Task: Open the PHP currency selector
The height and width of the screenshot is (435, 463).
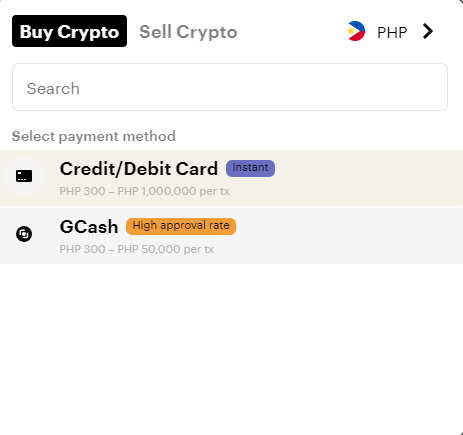Action: coord(390,32)
